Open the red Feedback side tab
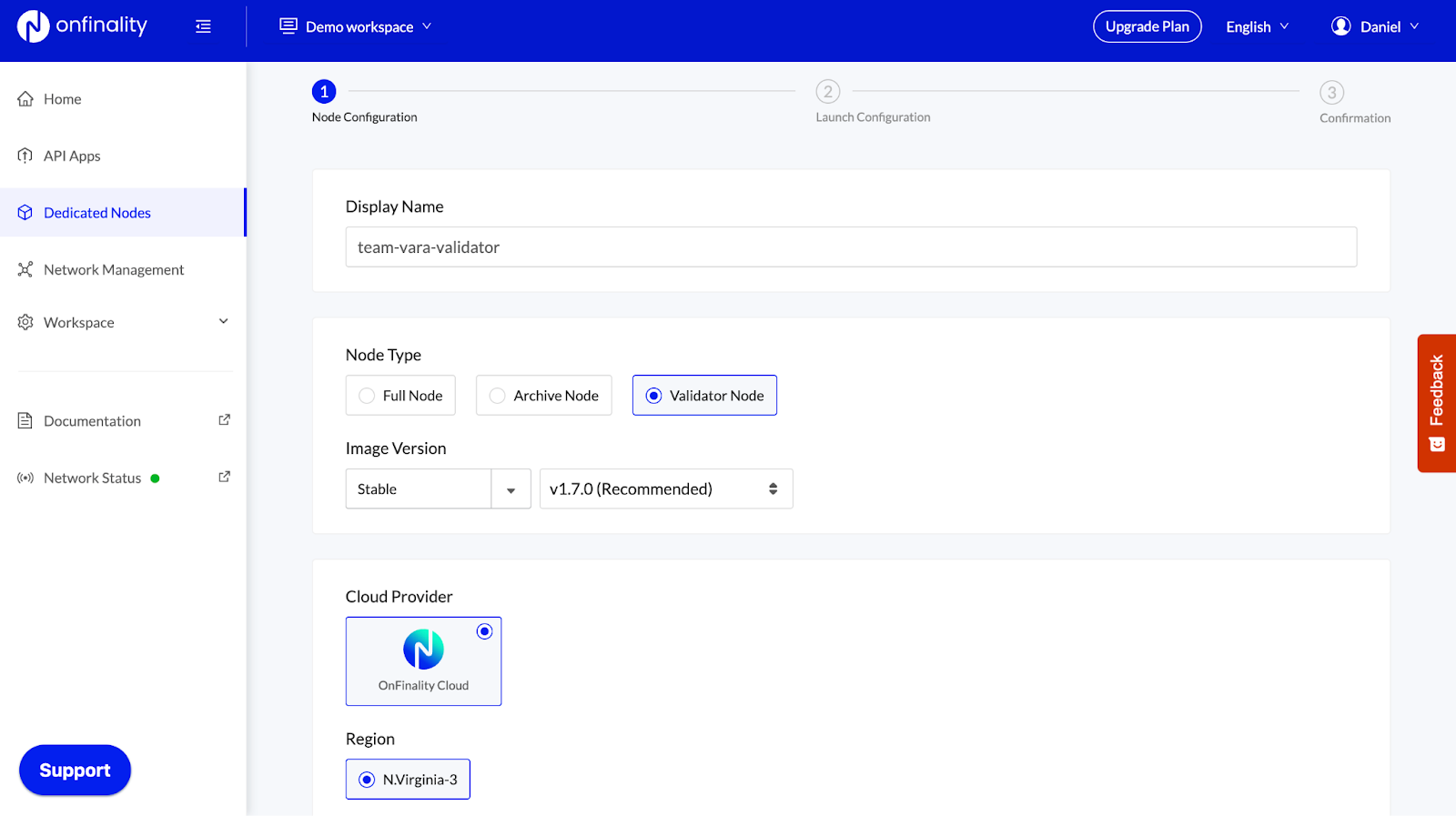This screenshot has height=816, width=1456. point(1436,402)
